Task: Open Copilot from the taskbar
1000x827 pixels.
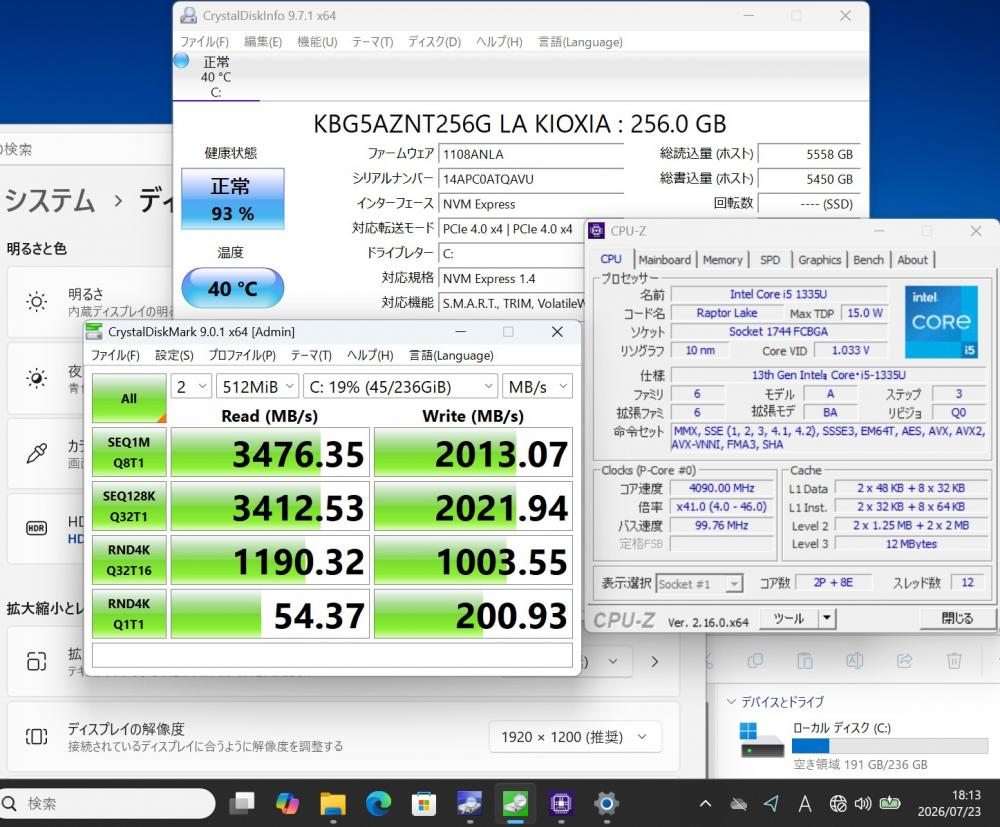Action: point(288,803)
